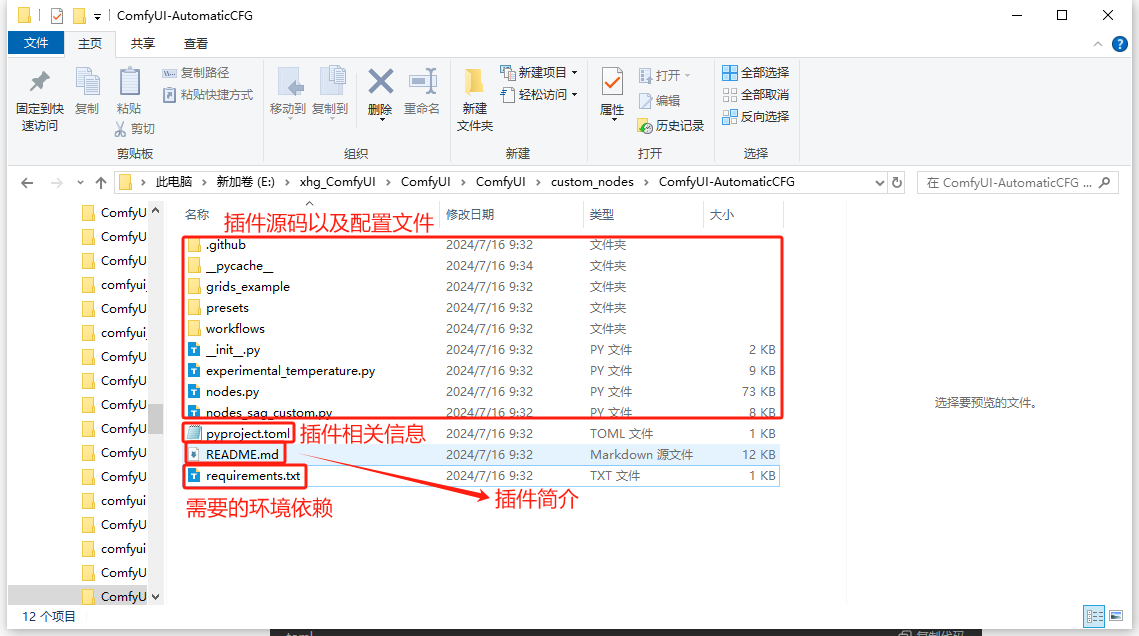This screenshot has height=636, width=1139.
Task: Click the 粘贴 paste icon
Action: [129, 82]
